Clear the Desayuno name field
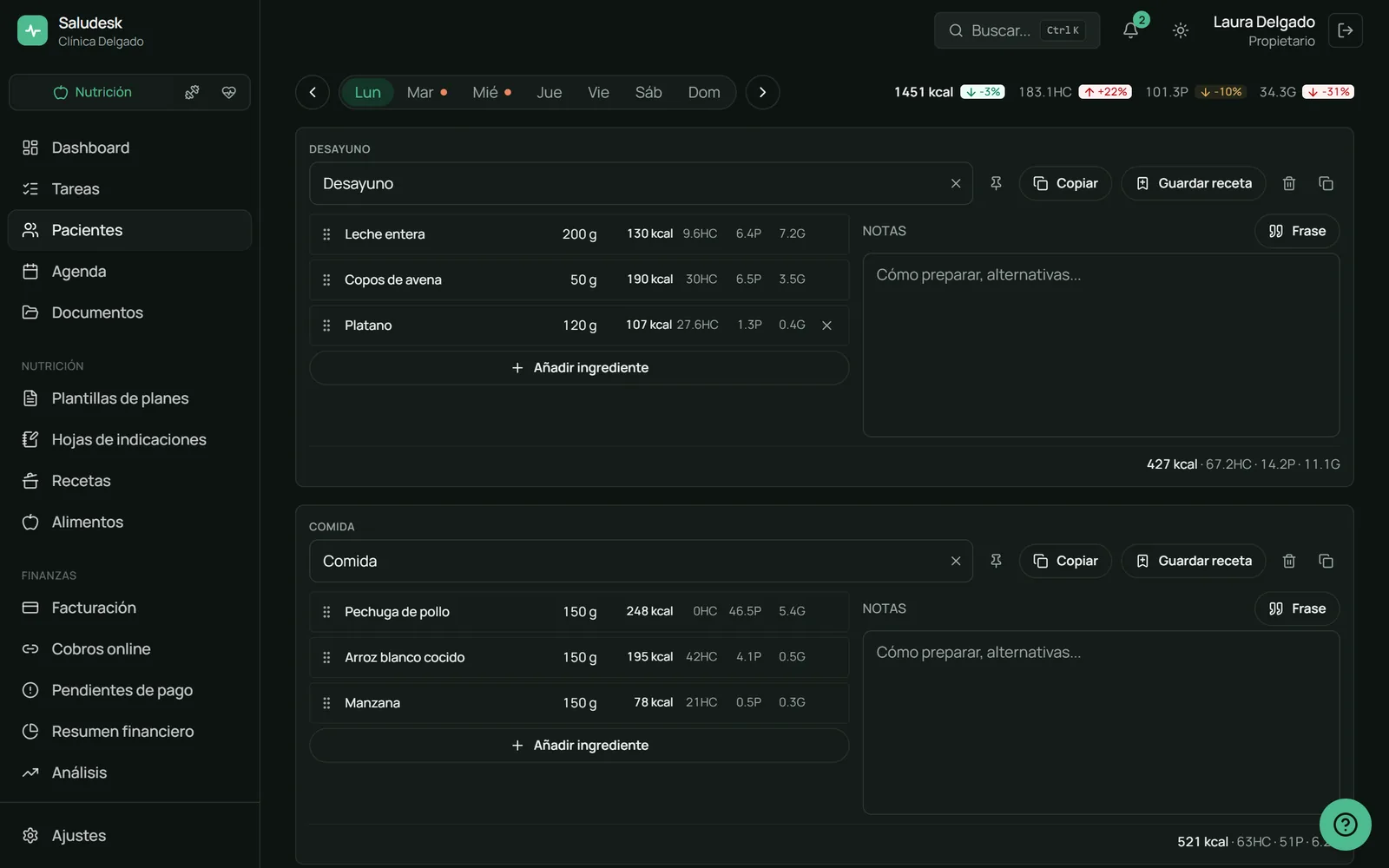The width and height of the screenshot is (1389, 868). coord(956,183)
